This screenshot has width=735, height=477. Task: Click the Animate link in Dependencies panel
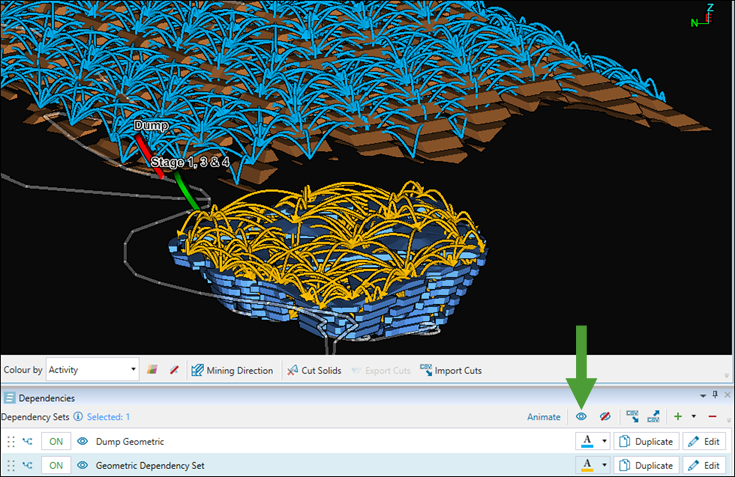[543, 416]
